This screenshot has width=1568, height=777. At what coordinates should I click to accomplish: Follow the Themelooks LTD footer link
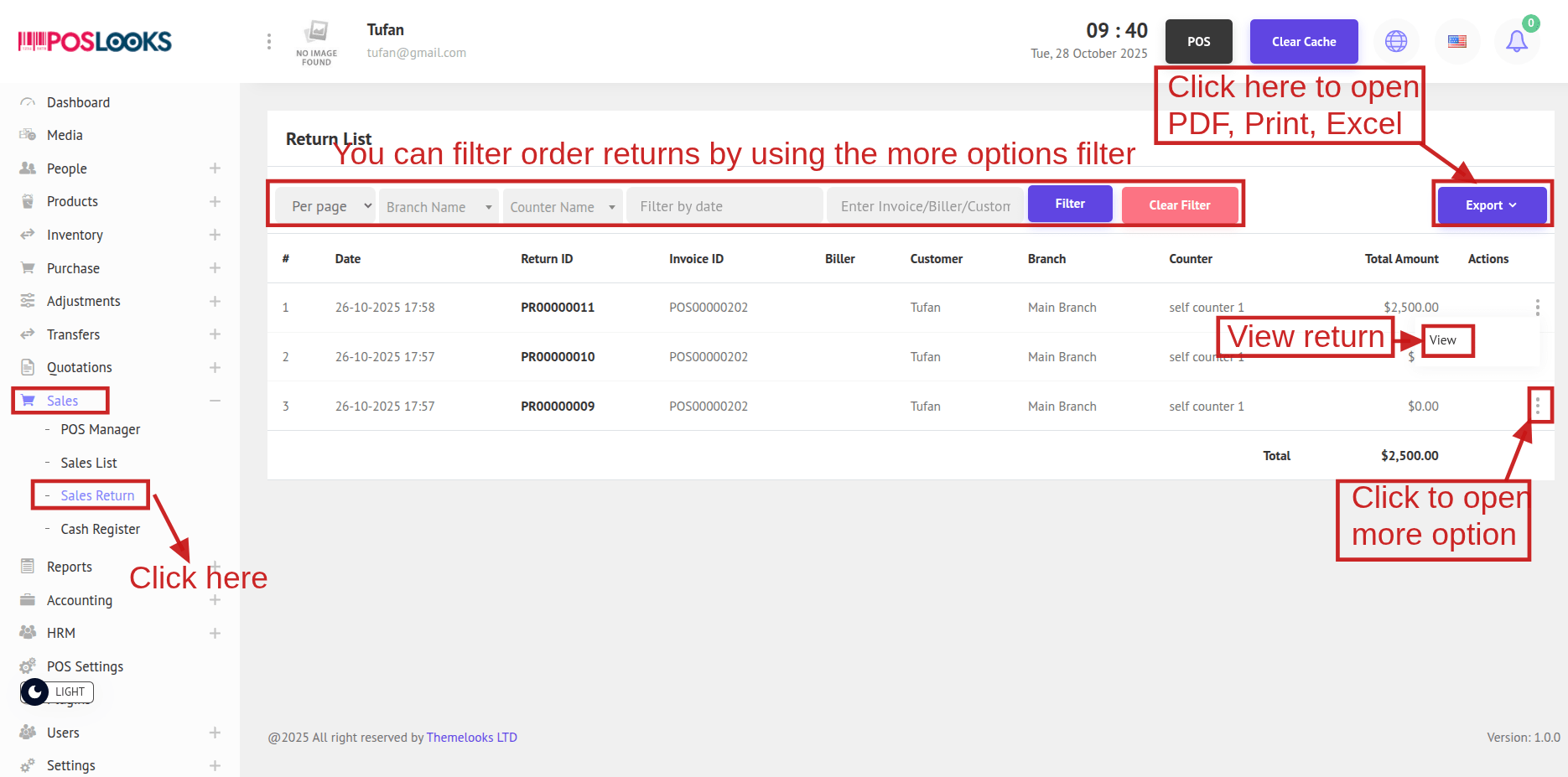[x=471, y=738]
